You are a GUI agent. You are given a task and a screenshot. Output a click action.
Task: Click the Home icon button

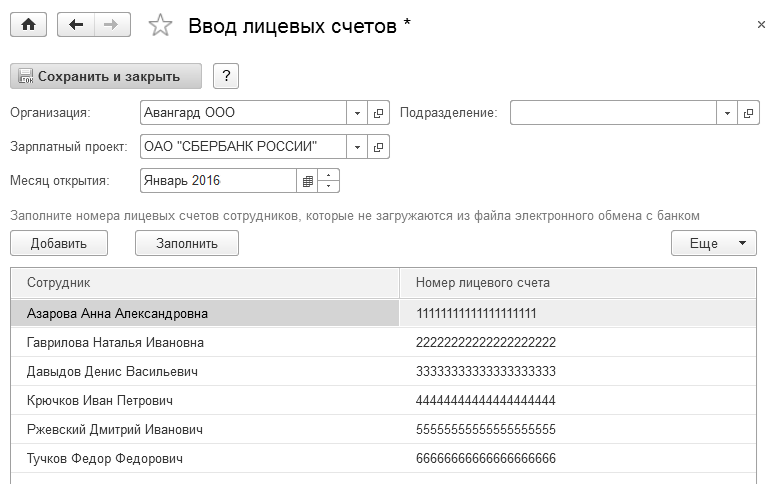pos(28,26)
